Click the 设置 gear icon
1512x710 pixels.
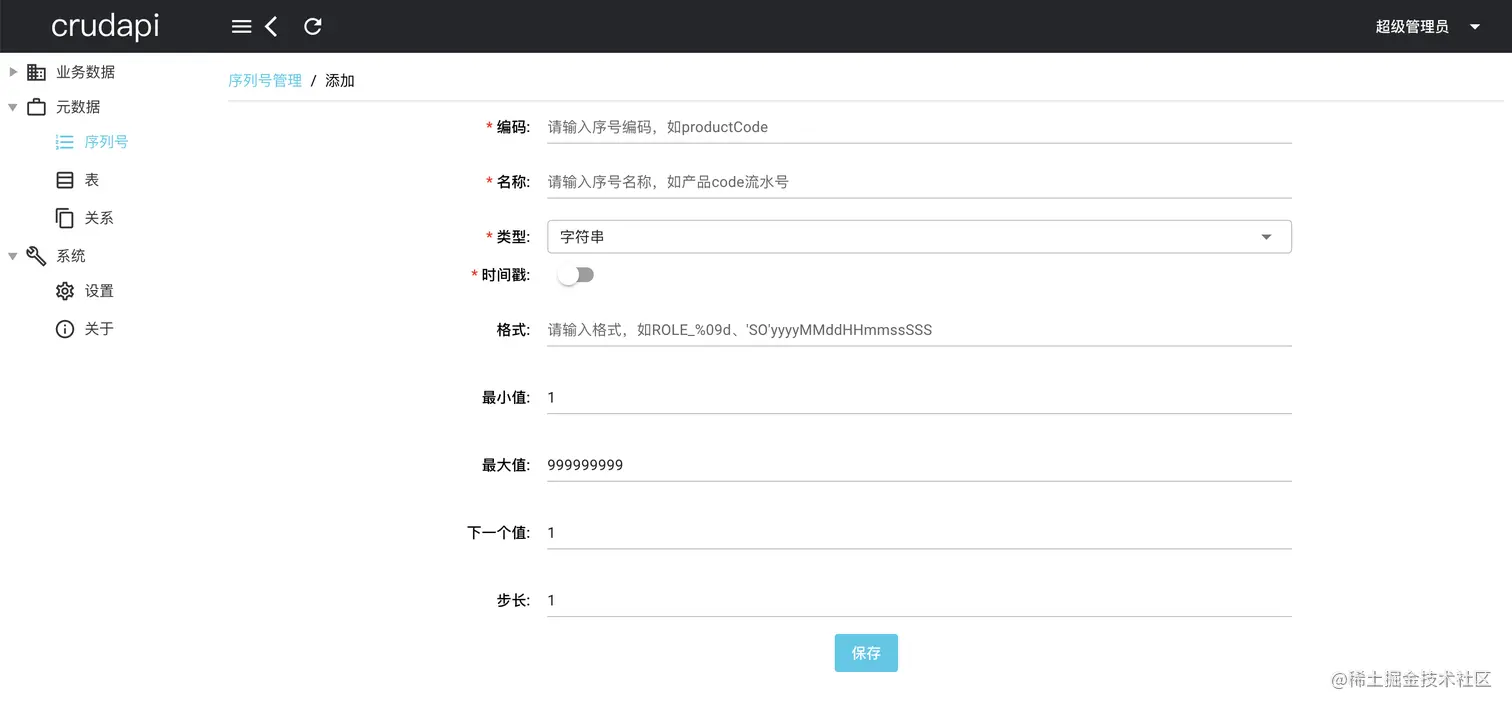pyautogui.click(x=65, y=291)
